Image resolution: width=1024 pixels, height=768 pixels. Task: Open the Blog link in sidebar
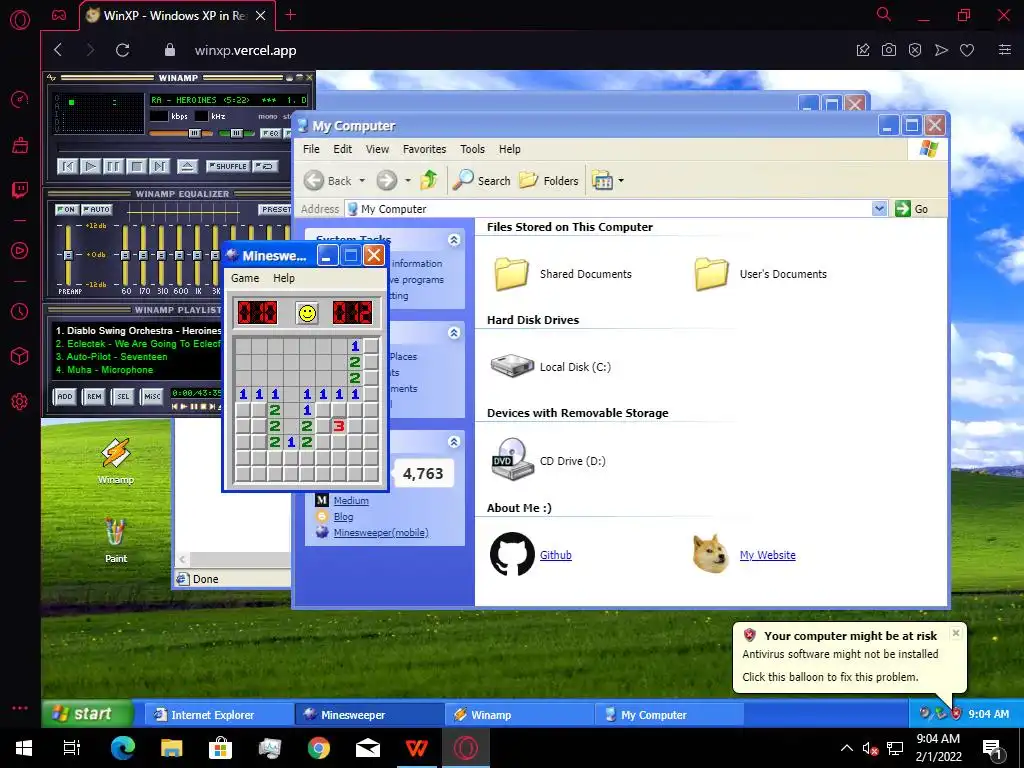343,517
